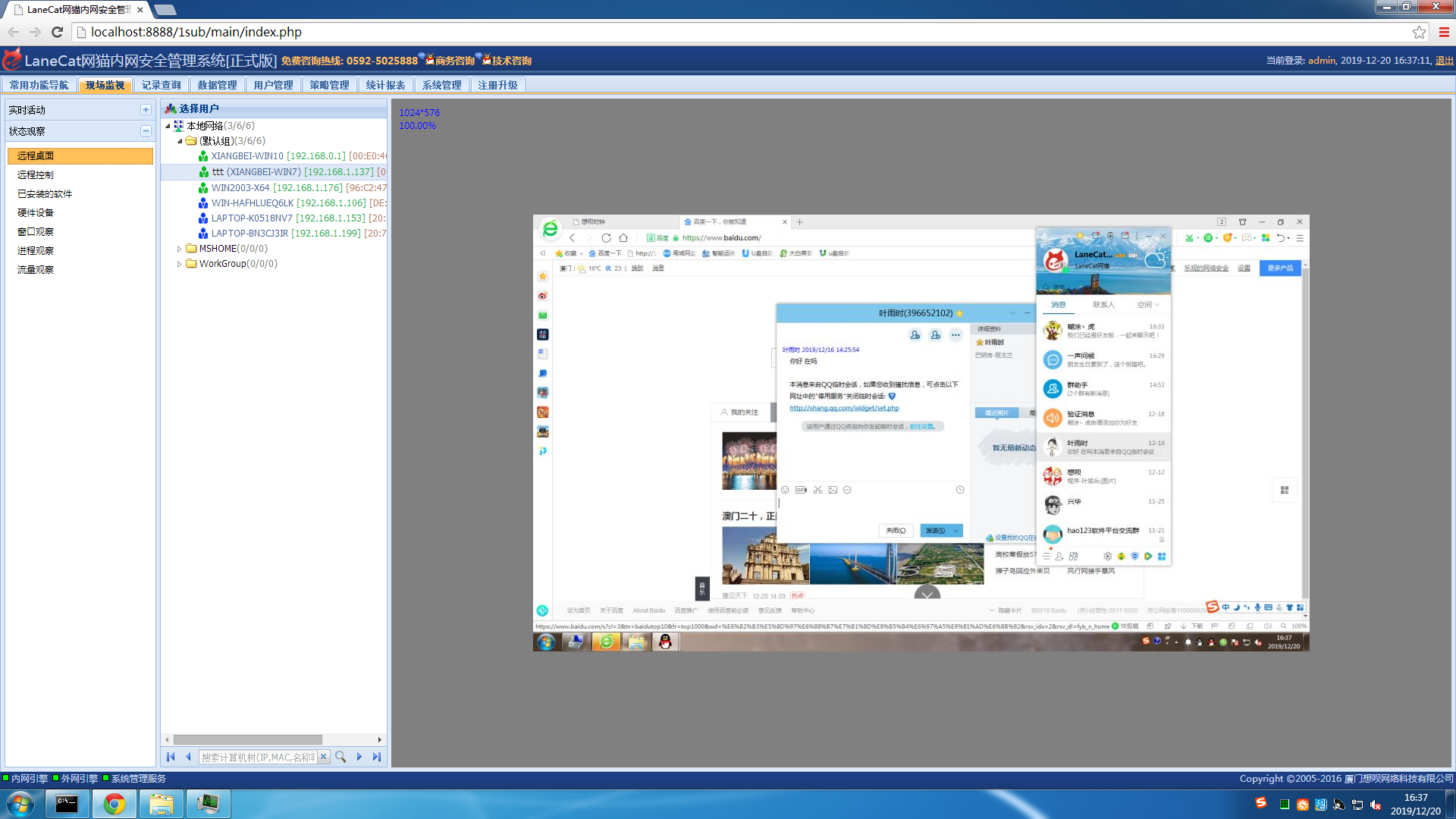Click the magnifier search icon

(x=340, y=757)
